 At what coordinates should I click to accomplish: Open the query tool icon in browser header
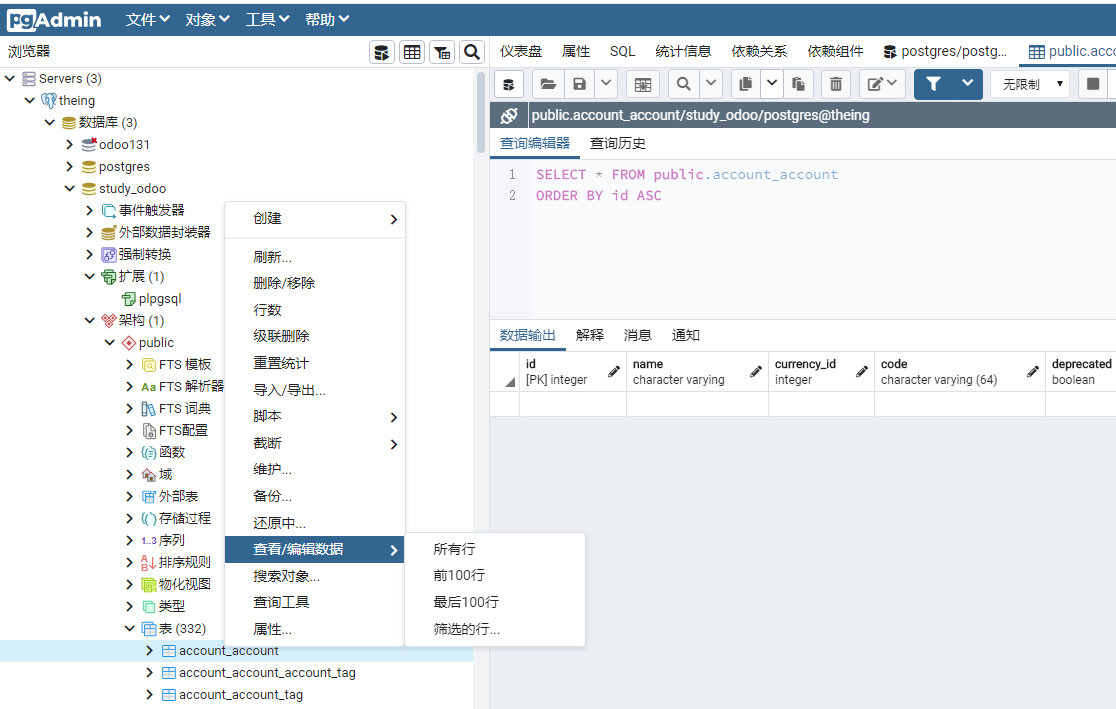tap(382, 52)
